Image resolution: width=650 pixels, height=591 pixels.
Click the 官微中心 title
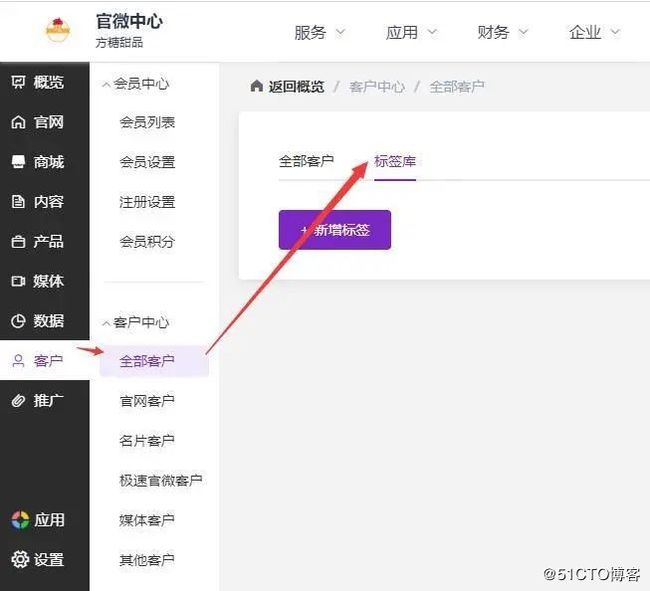[x=129, y=21]
